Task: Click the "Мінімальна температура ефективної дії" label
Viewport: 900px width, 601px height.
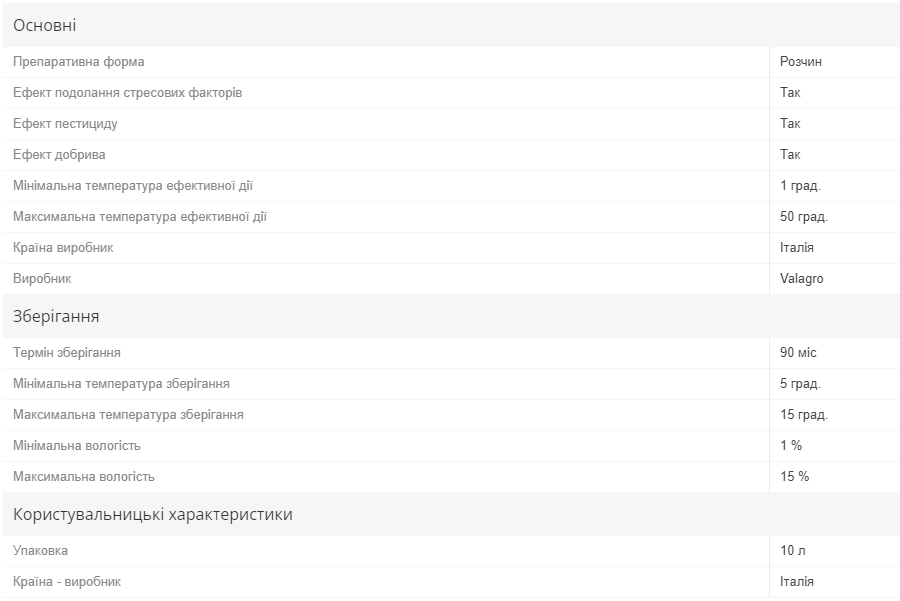Action: click(133, 186)
